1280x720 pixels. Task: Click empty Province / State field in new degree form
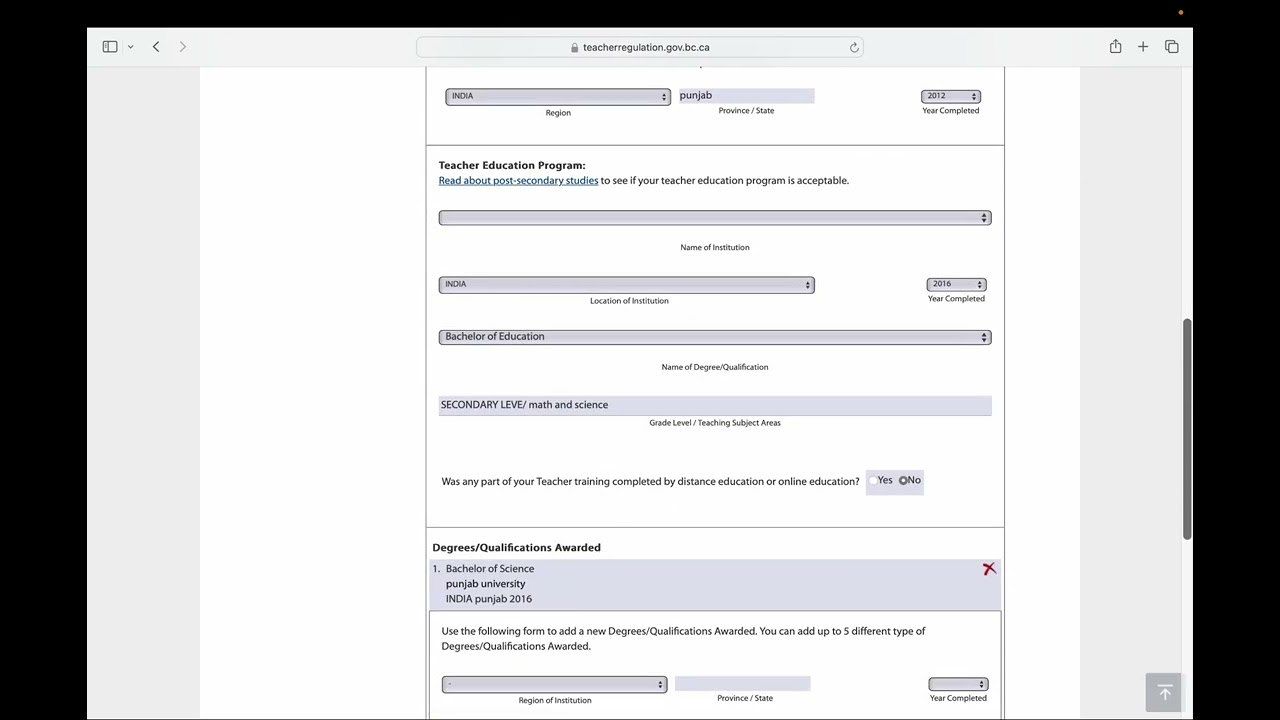point(742,683)
